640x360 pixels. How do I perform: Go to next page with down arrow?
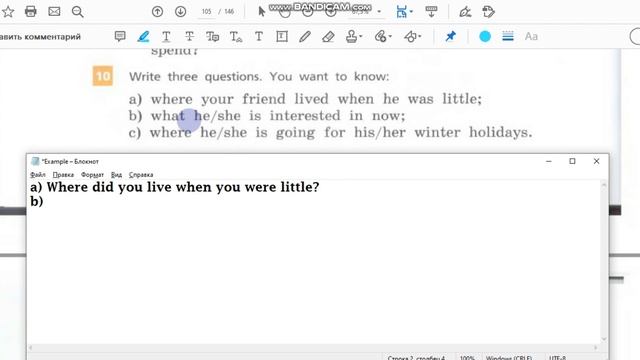[180, 12]
